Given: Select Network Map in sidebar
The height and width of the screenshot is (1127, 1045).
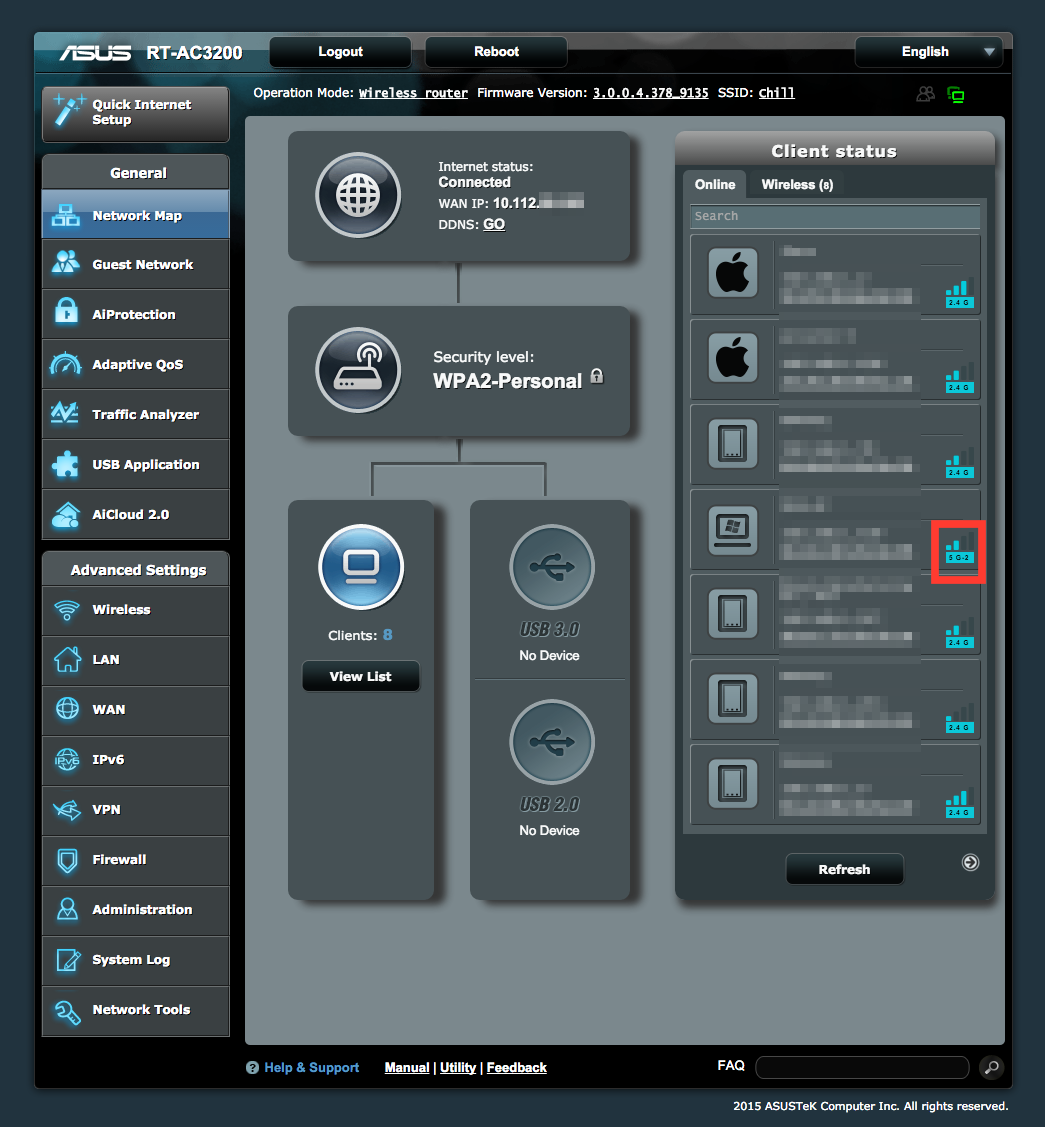Looking at the screenshot, I should (x=136, y=215).
